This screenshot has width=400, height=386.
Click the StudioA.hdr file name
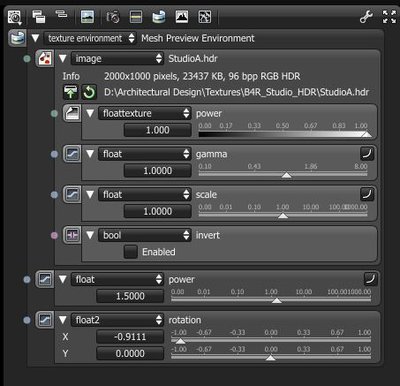click(193, 59)
